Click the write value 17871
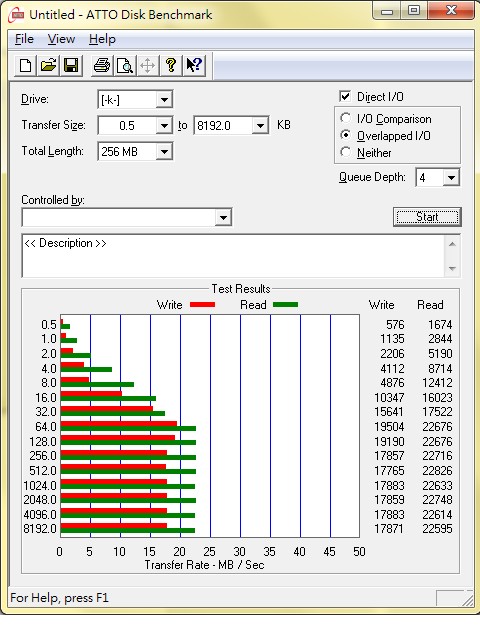 pyautogui.click(x=389, y=529)
